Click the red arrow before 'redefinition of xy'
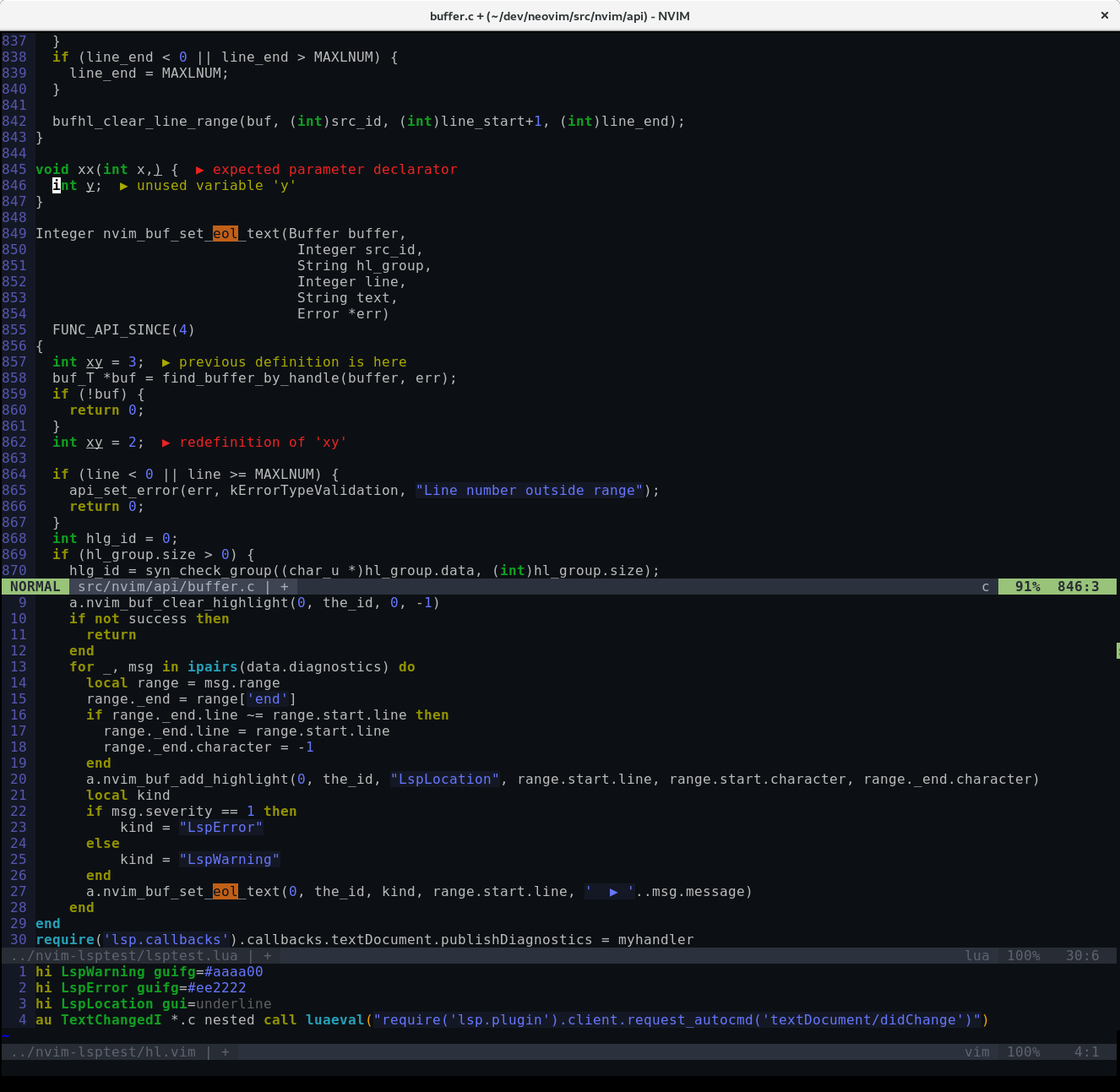 166,443
